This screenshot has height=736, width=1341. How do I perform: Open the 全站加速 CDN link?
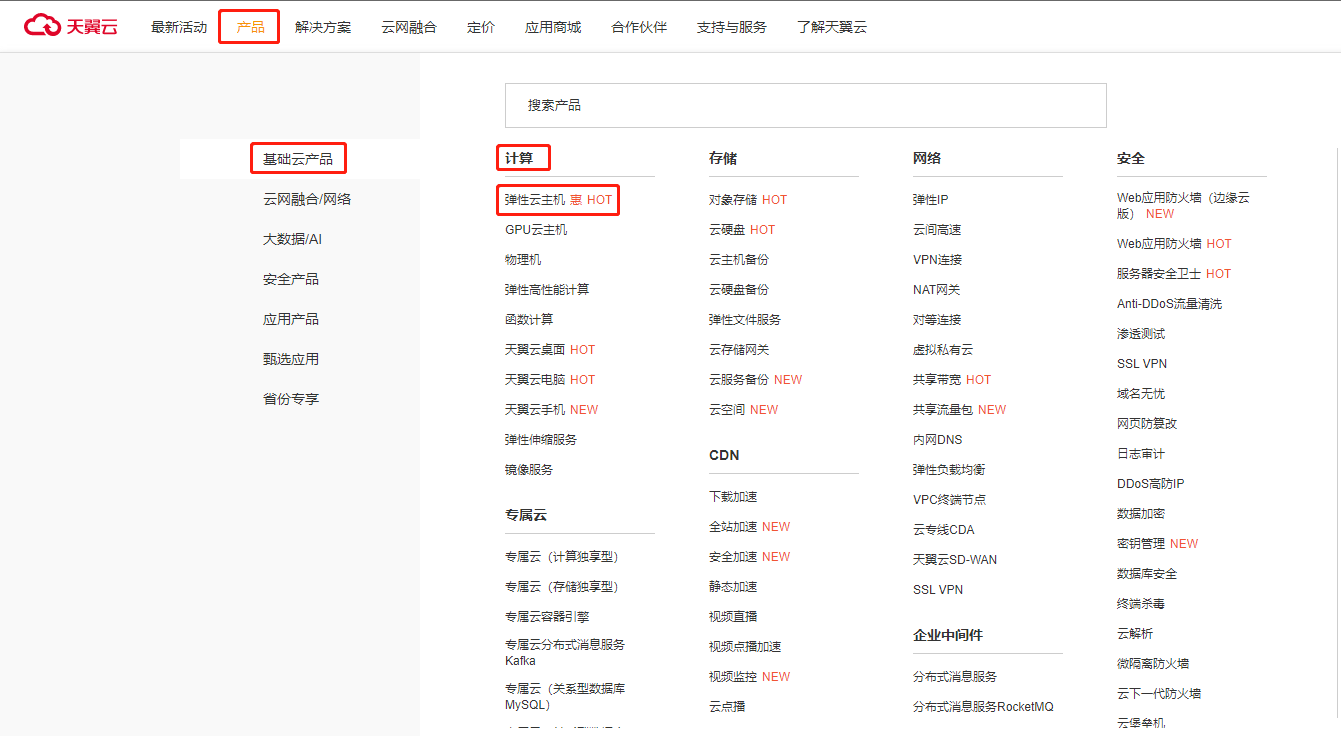click(x=733, y=527)
